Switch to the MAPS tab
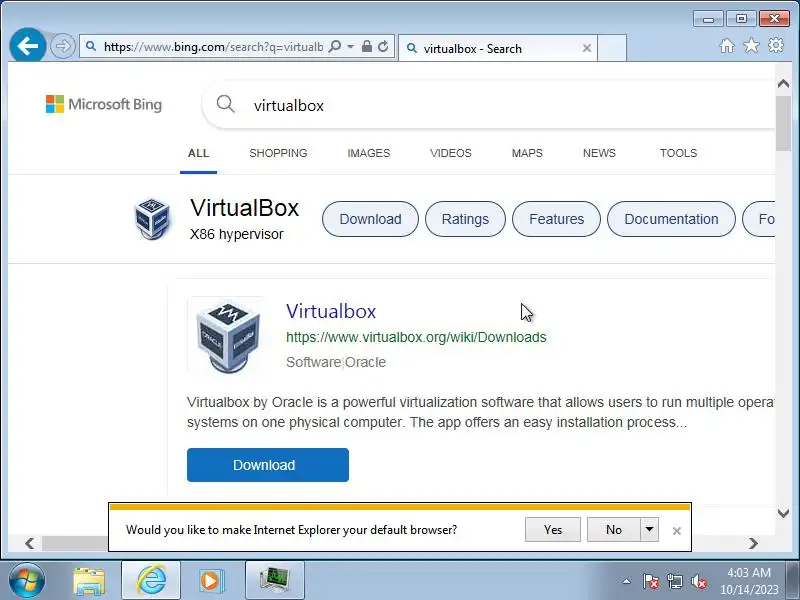Image resolution: width=800 pixels, height=600 pixels. [x=527, y=153]
